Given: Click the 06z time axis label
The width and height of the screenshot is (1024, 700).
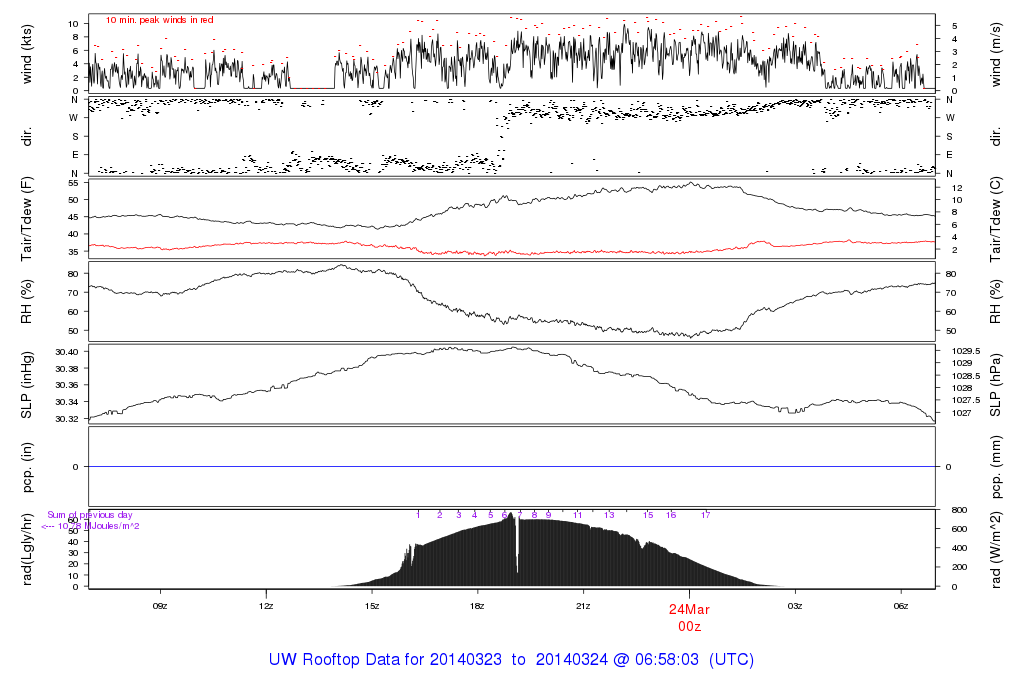Looking at the screenshot, I should click(900, 605).
